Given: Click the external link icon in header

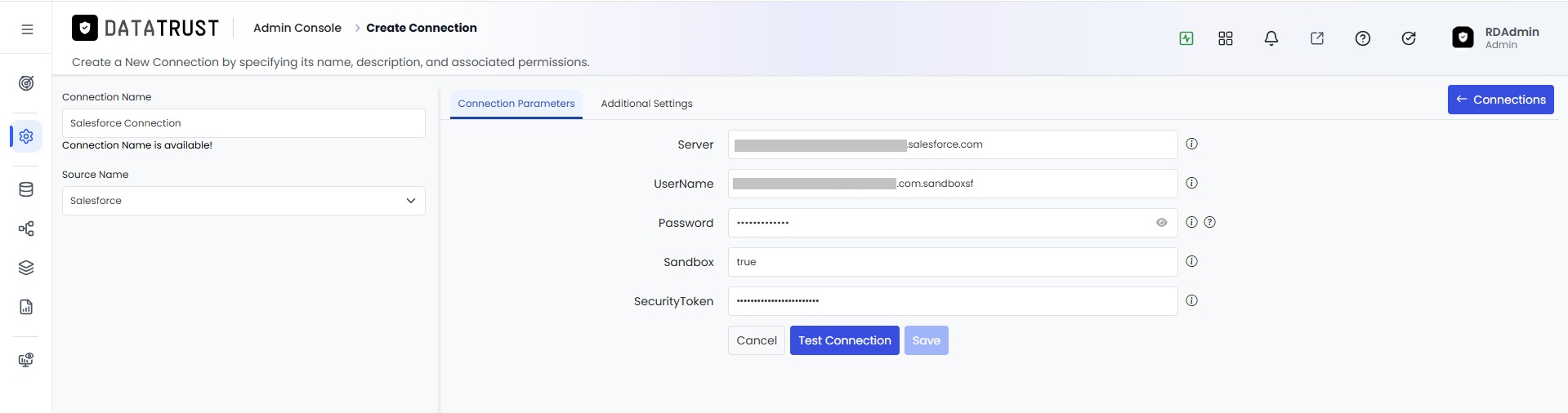Looking at the screenshot, I should (1317, 38).
